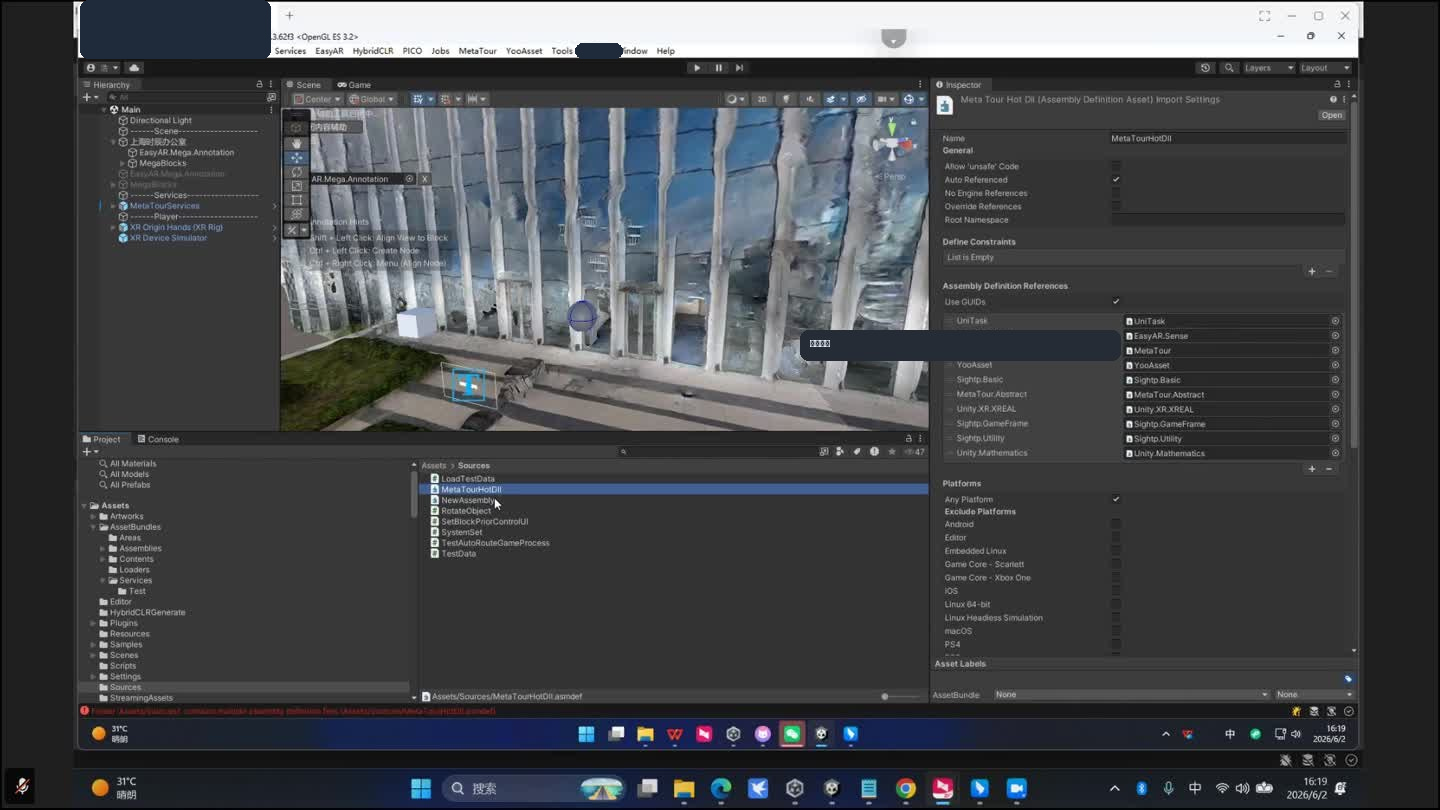
Task: Open the Center pivot mode dropdown
Action: [317, 99]
